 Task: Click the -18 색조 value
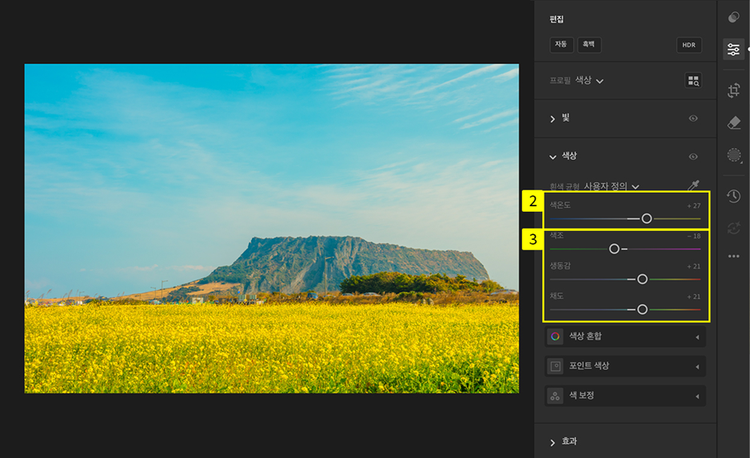tap(694, 236)
